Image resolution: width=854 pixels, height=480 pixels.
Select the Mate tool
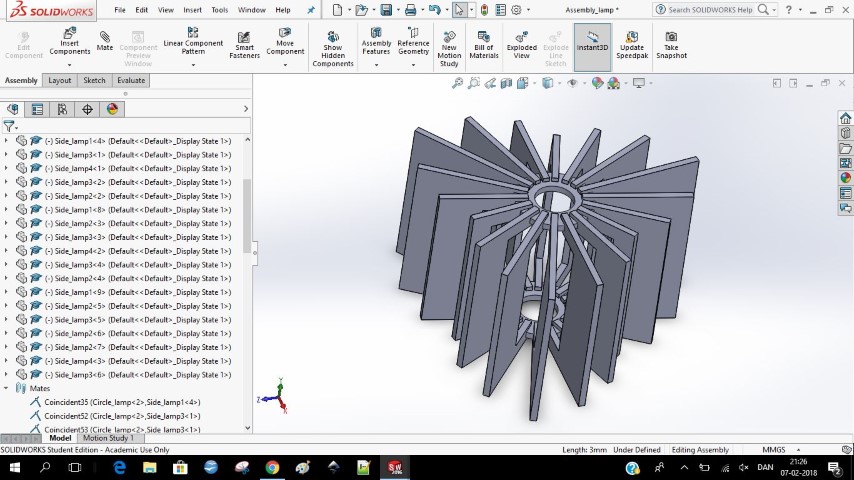[105, 42]
